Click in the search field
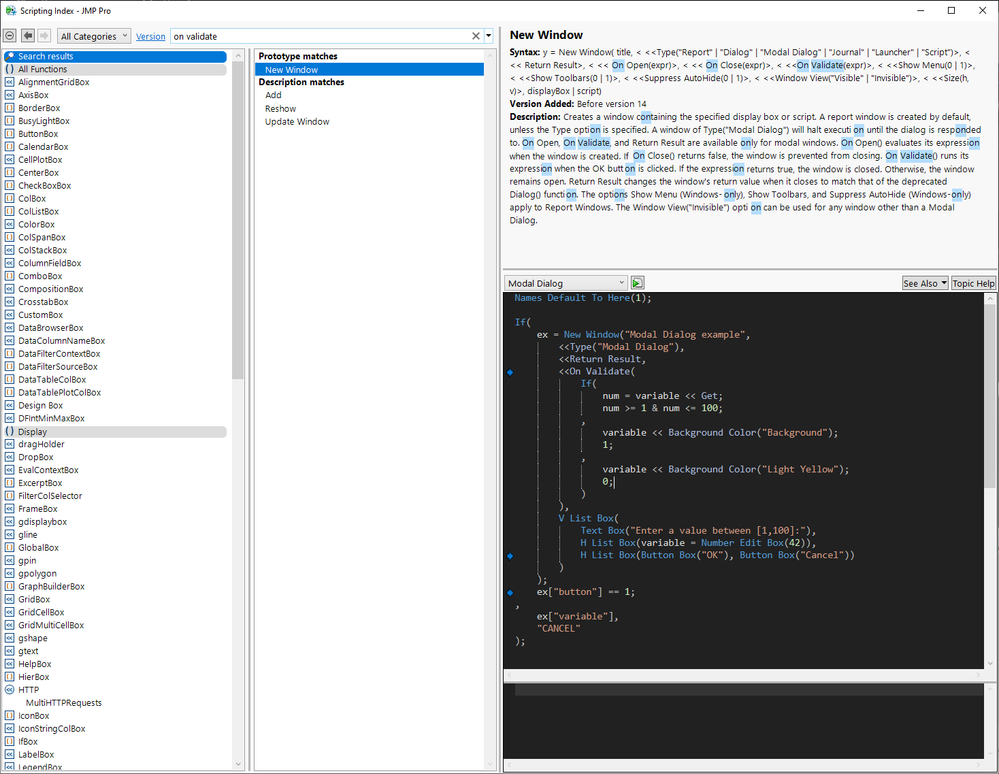The image size is (999, 774). pyautogui.click(x=320, y=36)
